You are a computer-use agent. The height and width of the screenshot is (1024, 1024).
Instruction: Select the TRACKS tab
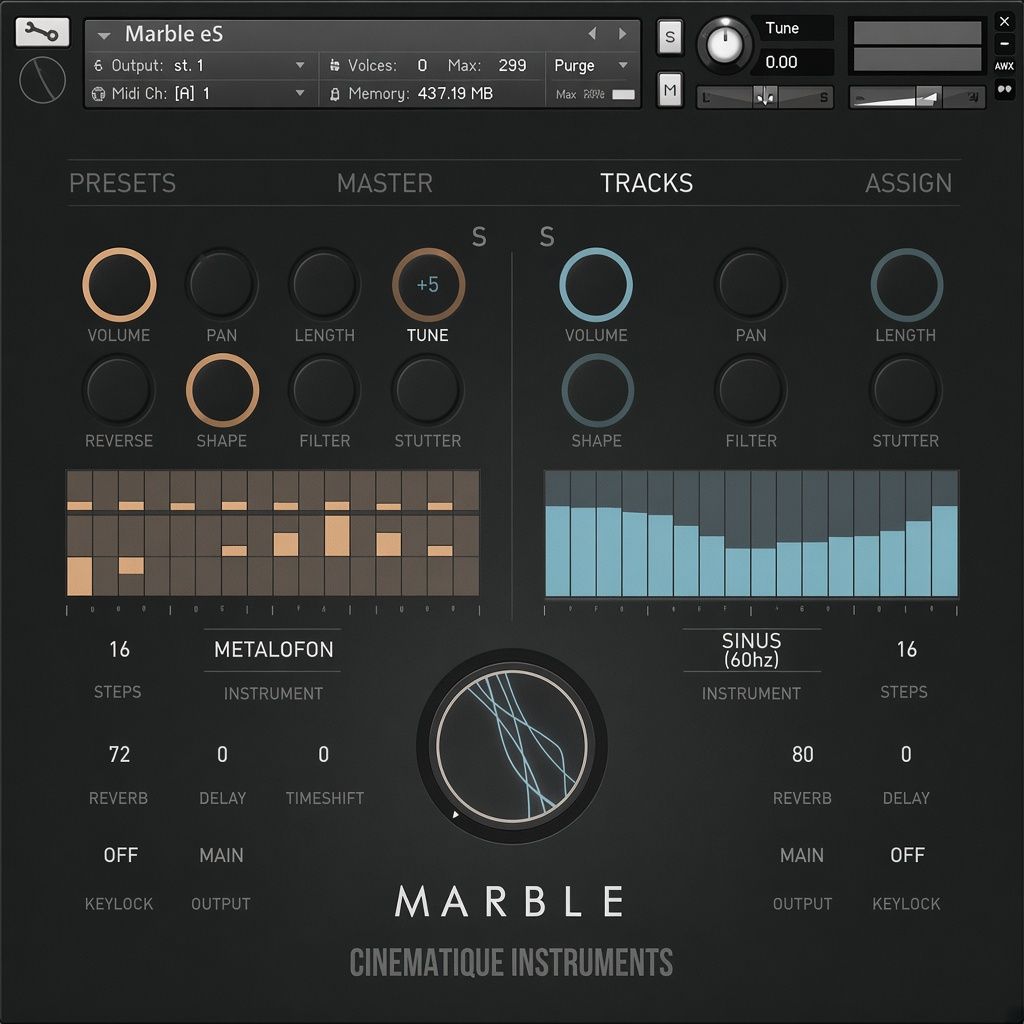(647, 184)
